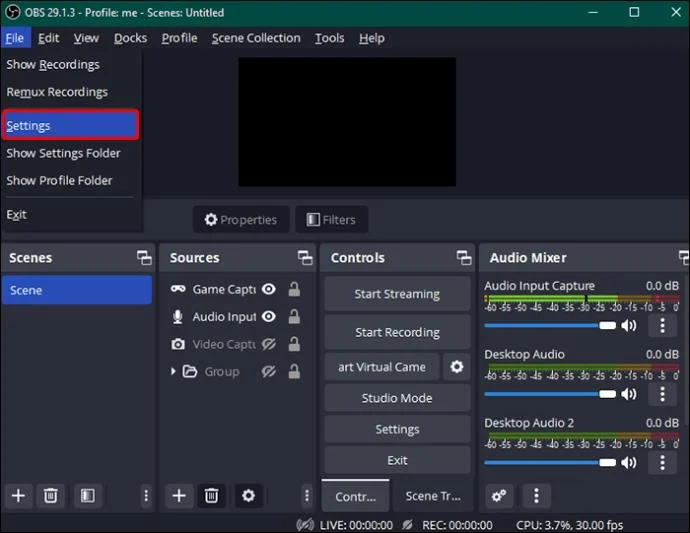Image resolution: width=690 pixels, height=533 pixels.
Task: Open Desktop Audio 2 options menu
Action: 662,463
